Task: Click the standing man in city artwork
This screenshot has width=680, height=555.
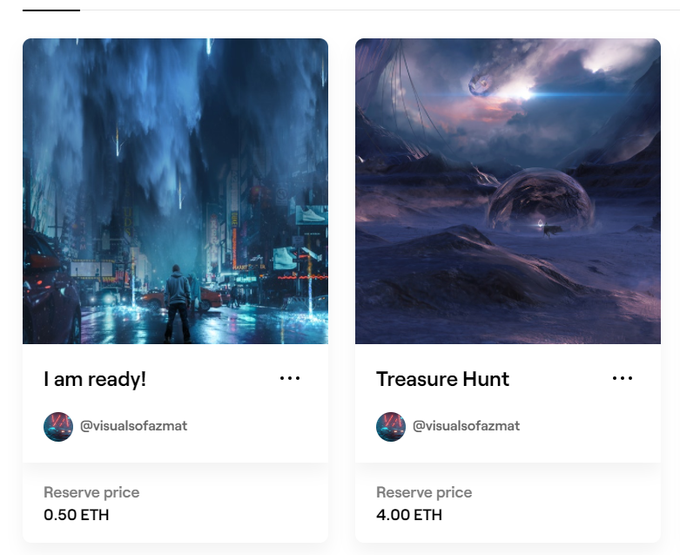Action: tap(178, 303)
